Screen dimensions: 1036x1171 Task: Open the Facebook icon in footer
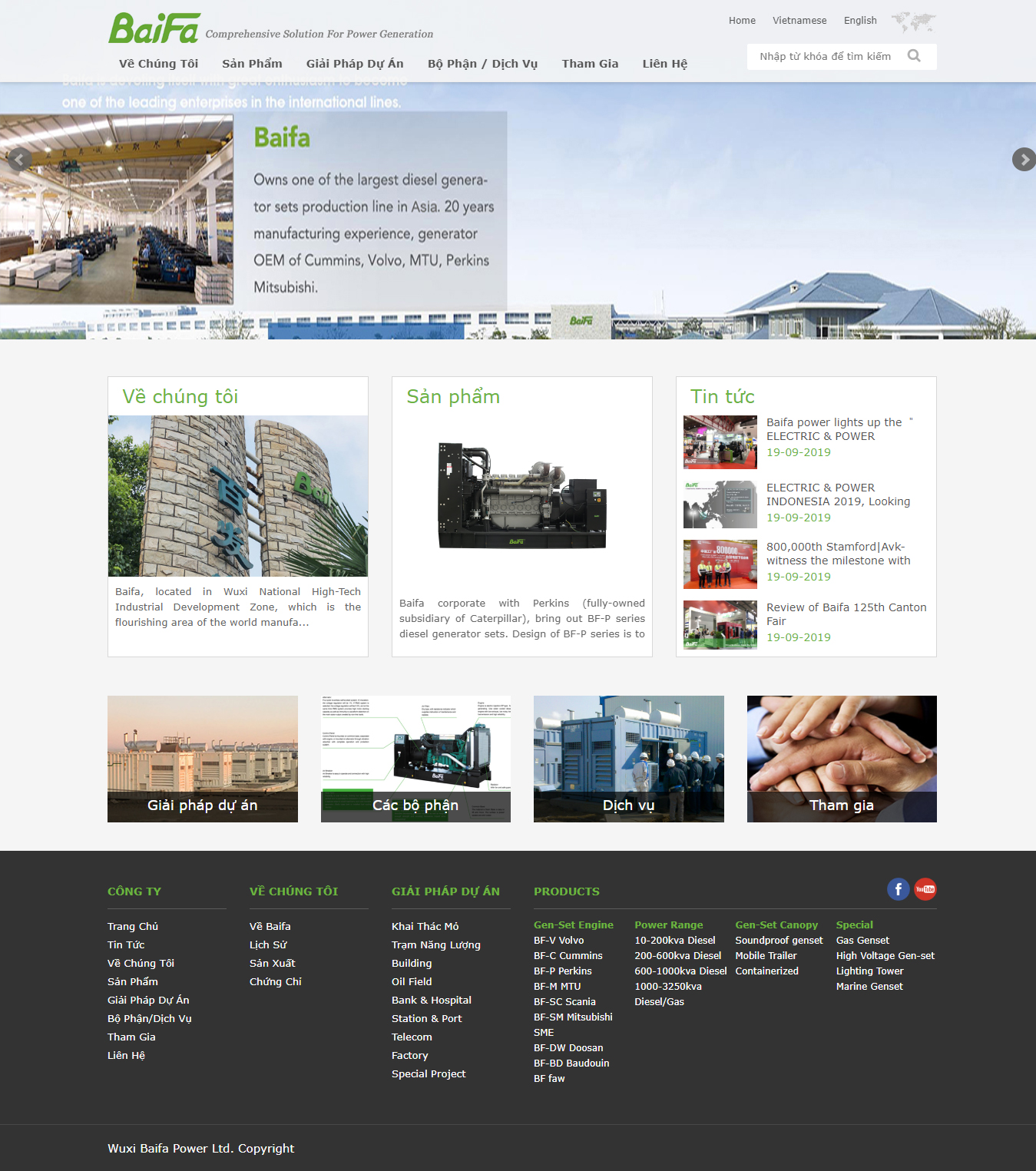pyautogui.click(x=898, y=889)
